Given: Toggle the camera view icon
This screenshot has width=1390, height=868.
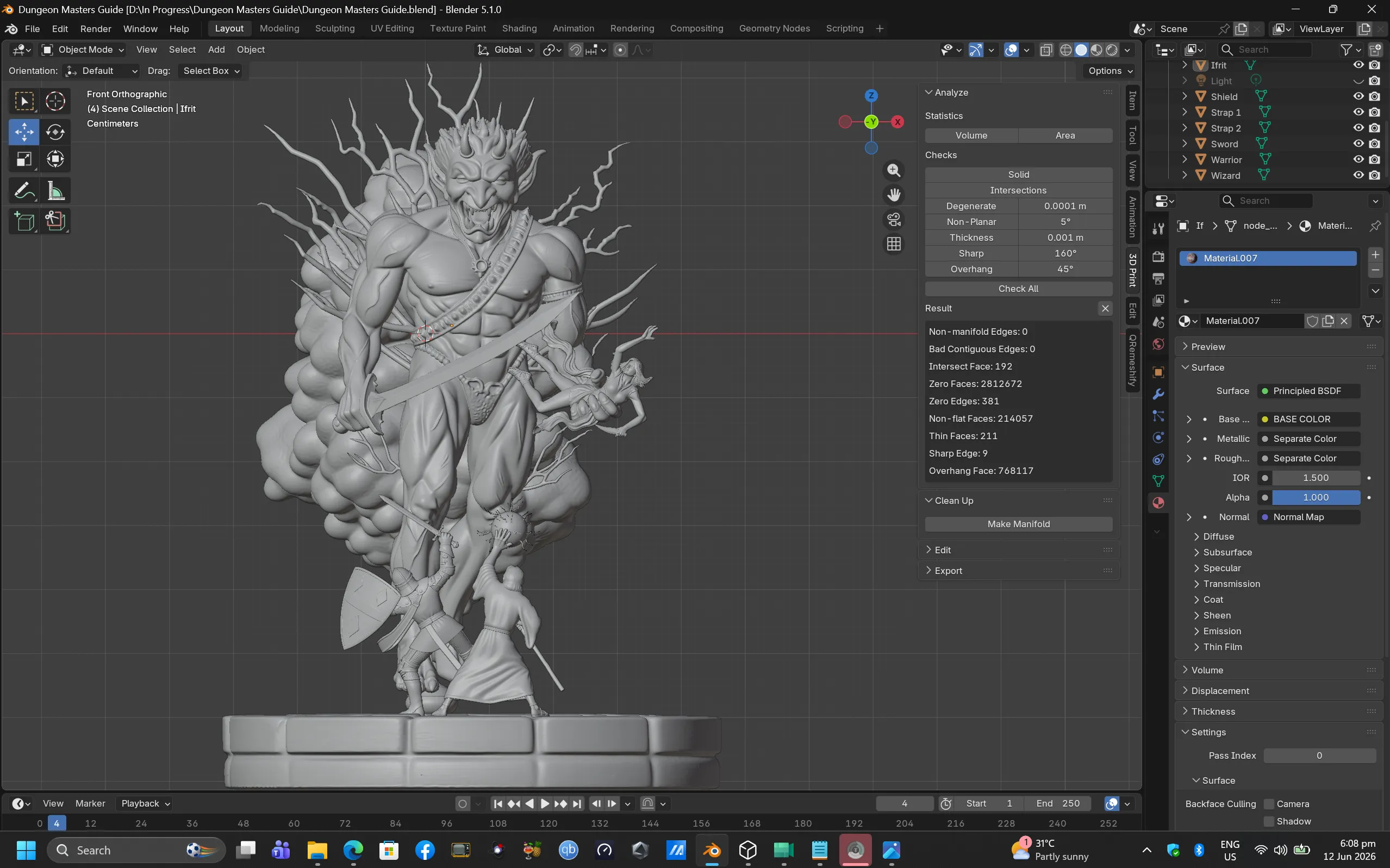Looking at the screenshot, I should [x=893, y=220].
